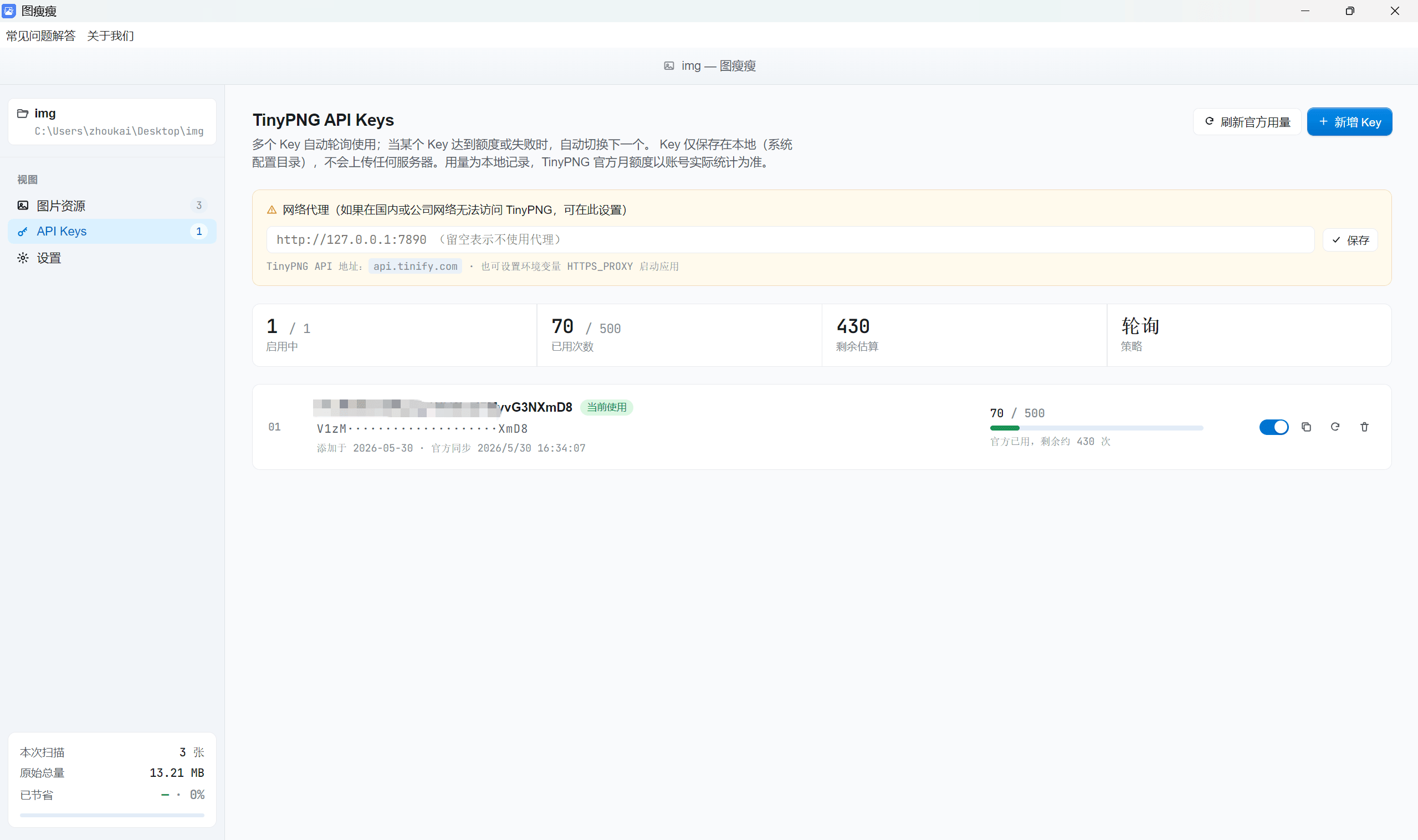Screen dimensions: 1418x840
Task: Open 图片资源 view
Action: tap(112, 206)
